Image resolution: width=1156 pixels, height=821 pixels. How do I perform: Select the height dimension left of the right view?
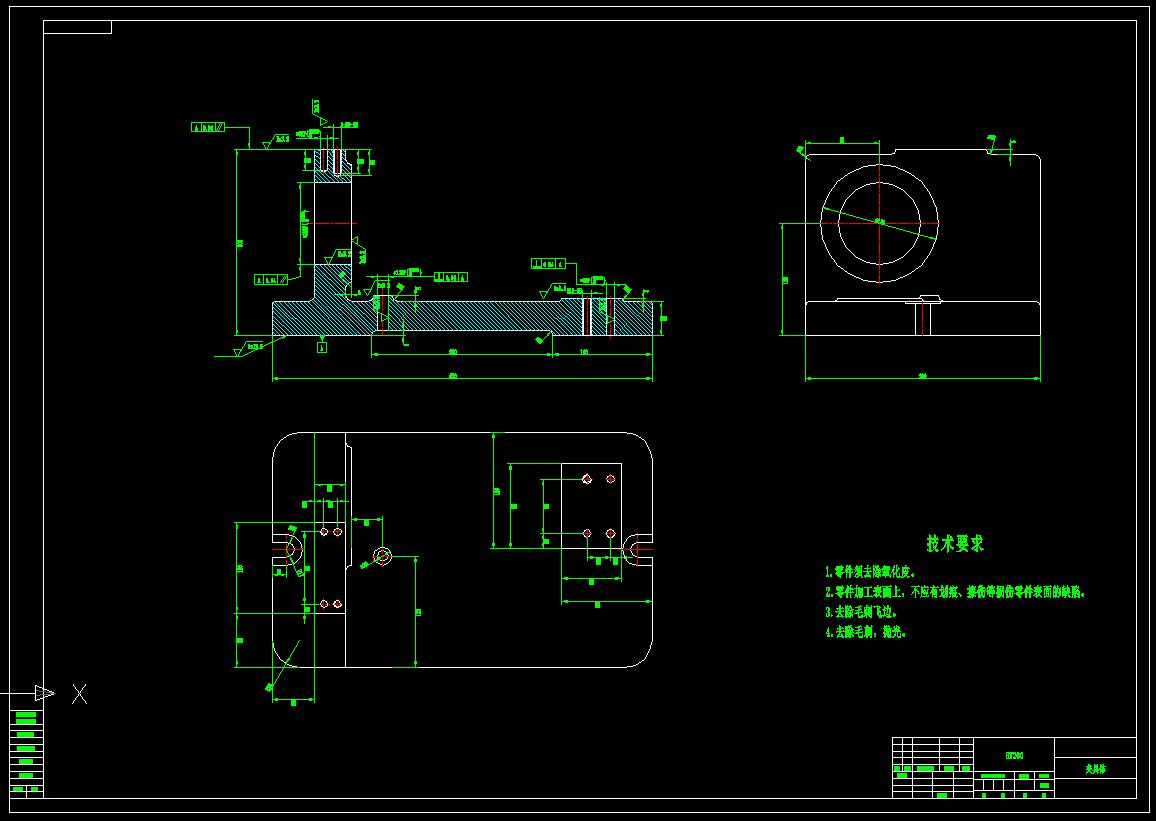coord(784,279)
